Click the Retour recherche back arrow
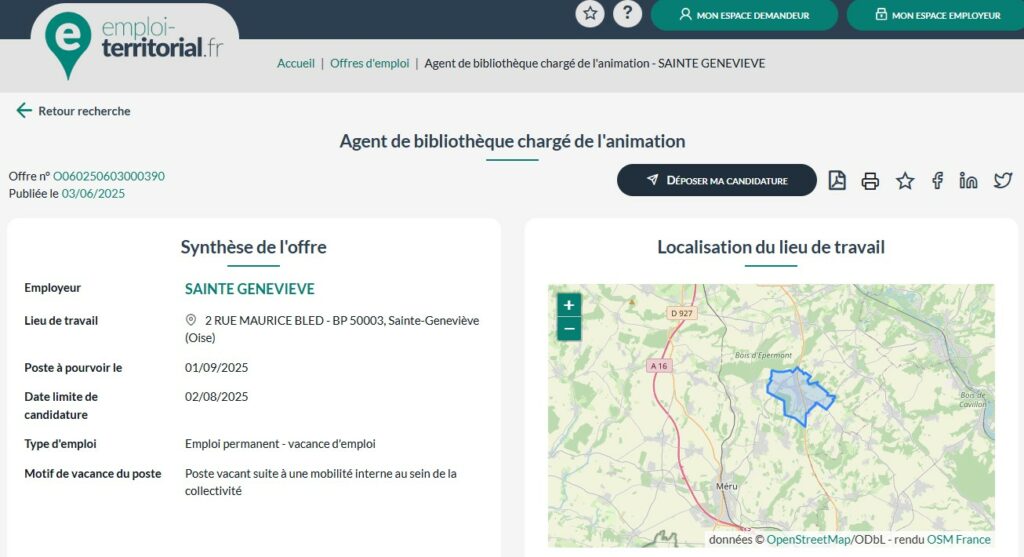Screen dimensions: 1024x557 [x=24, y=110]
